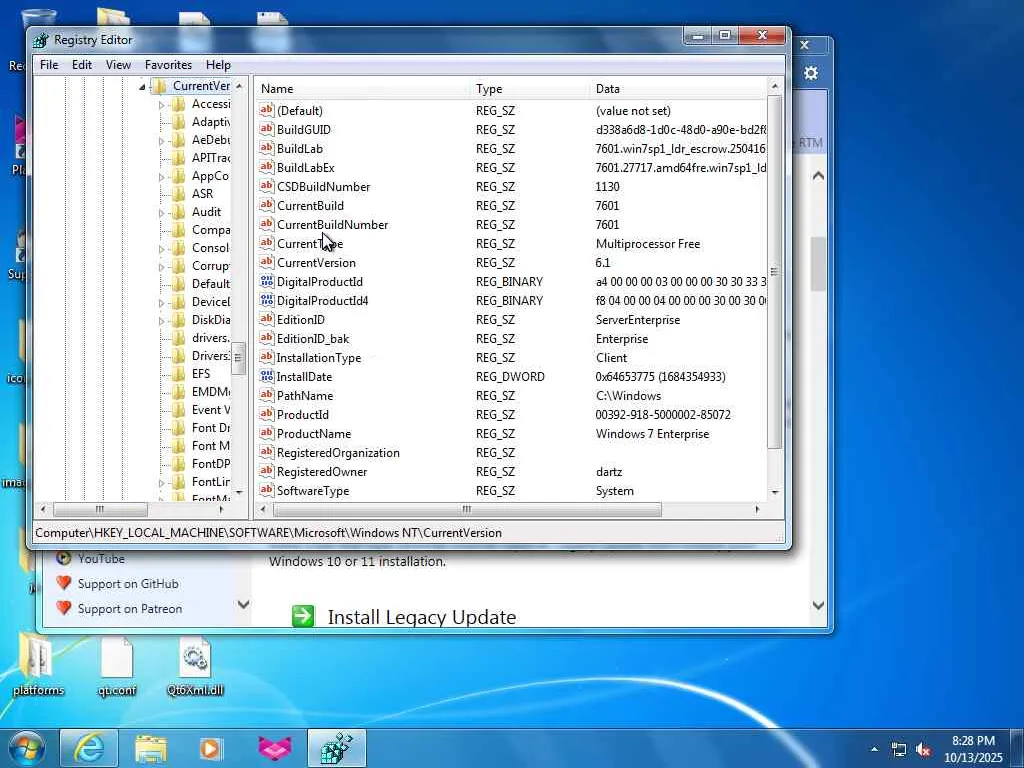Open the Edit menu
1024x768 pixels.
[82, 65]
